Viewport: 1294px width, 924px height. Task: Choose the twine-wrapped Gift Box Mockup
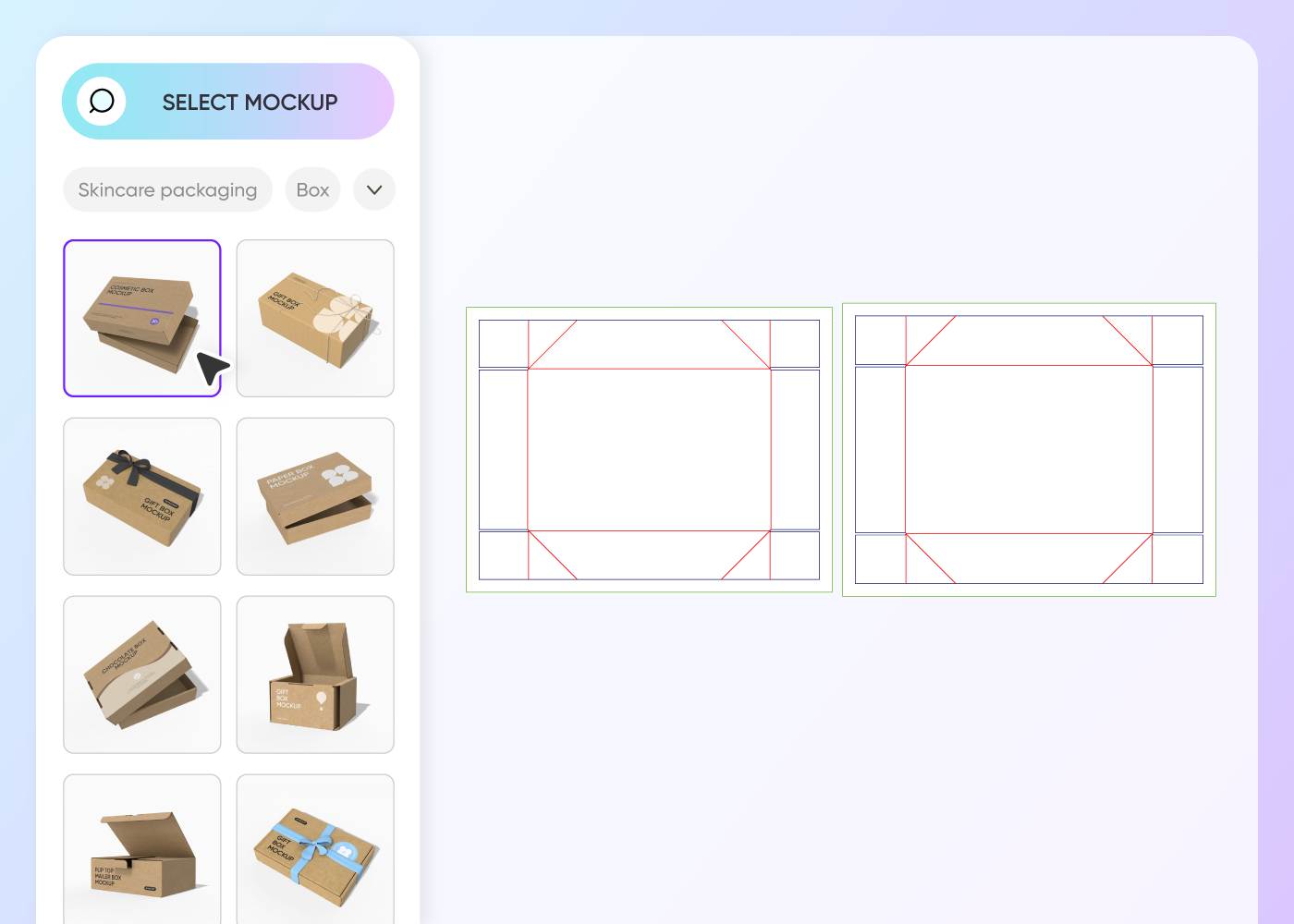coord(314,318)
